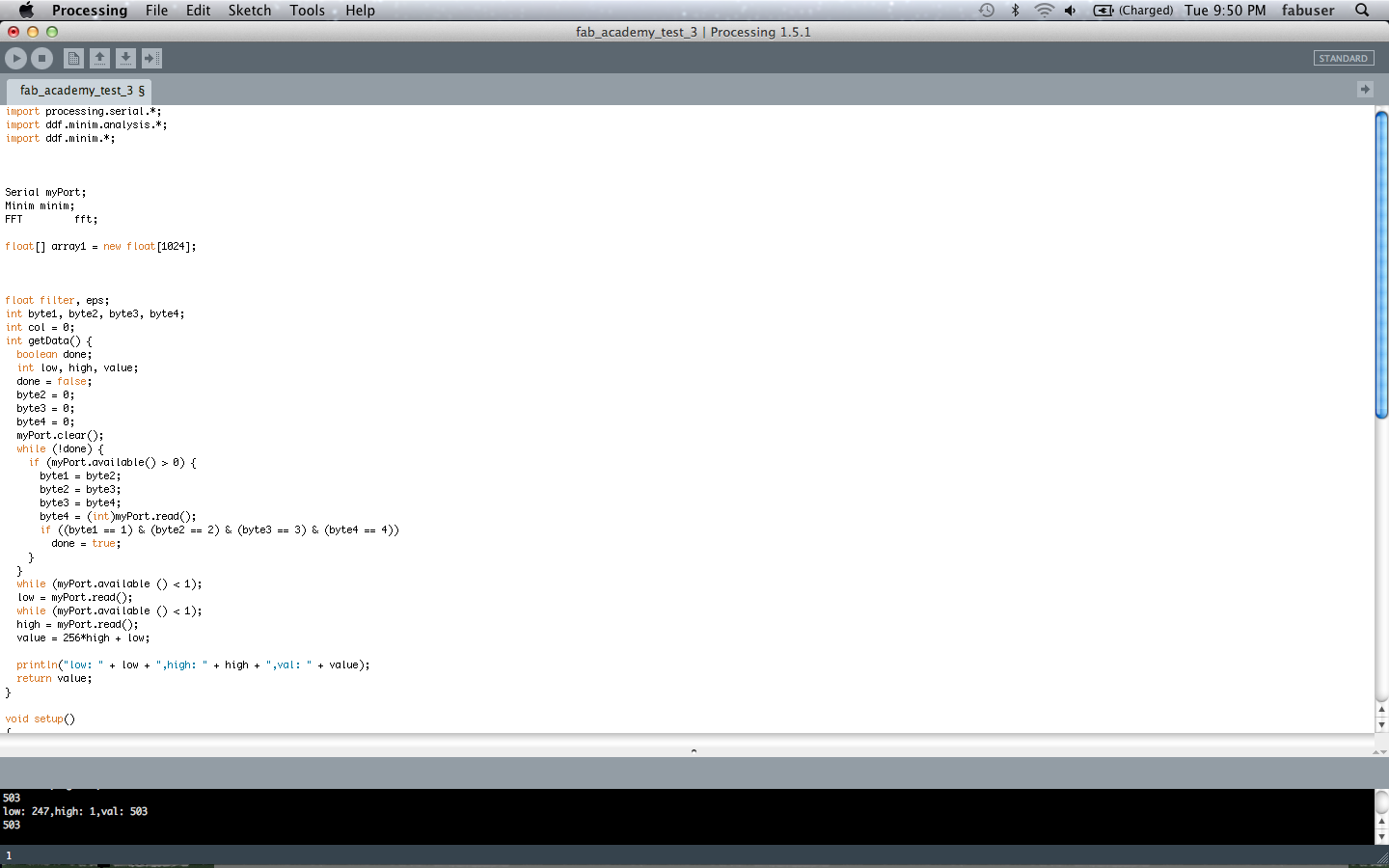Click the 'boolean done;' line
This screenshot has height=868, width=1389.
coord(54,355)
